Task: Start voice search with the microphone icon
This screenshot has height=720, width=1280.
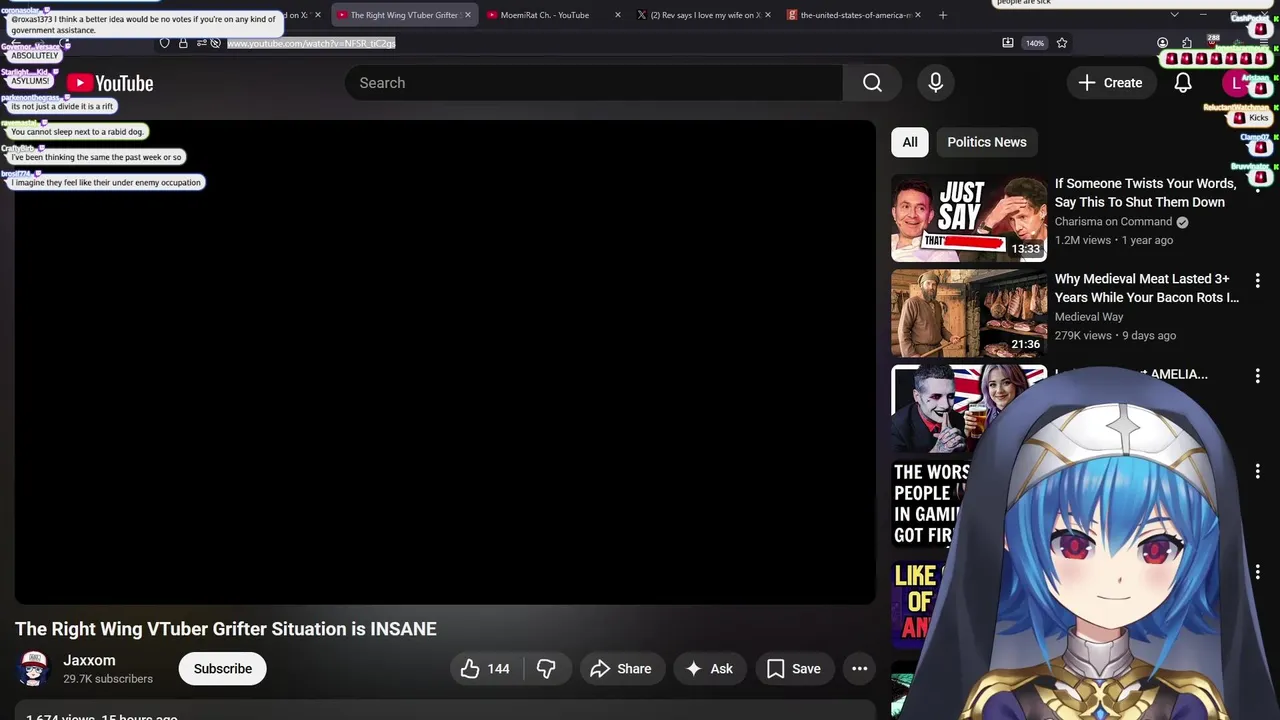Action: (936, 83)
